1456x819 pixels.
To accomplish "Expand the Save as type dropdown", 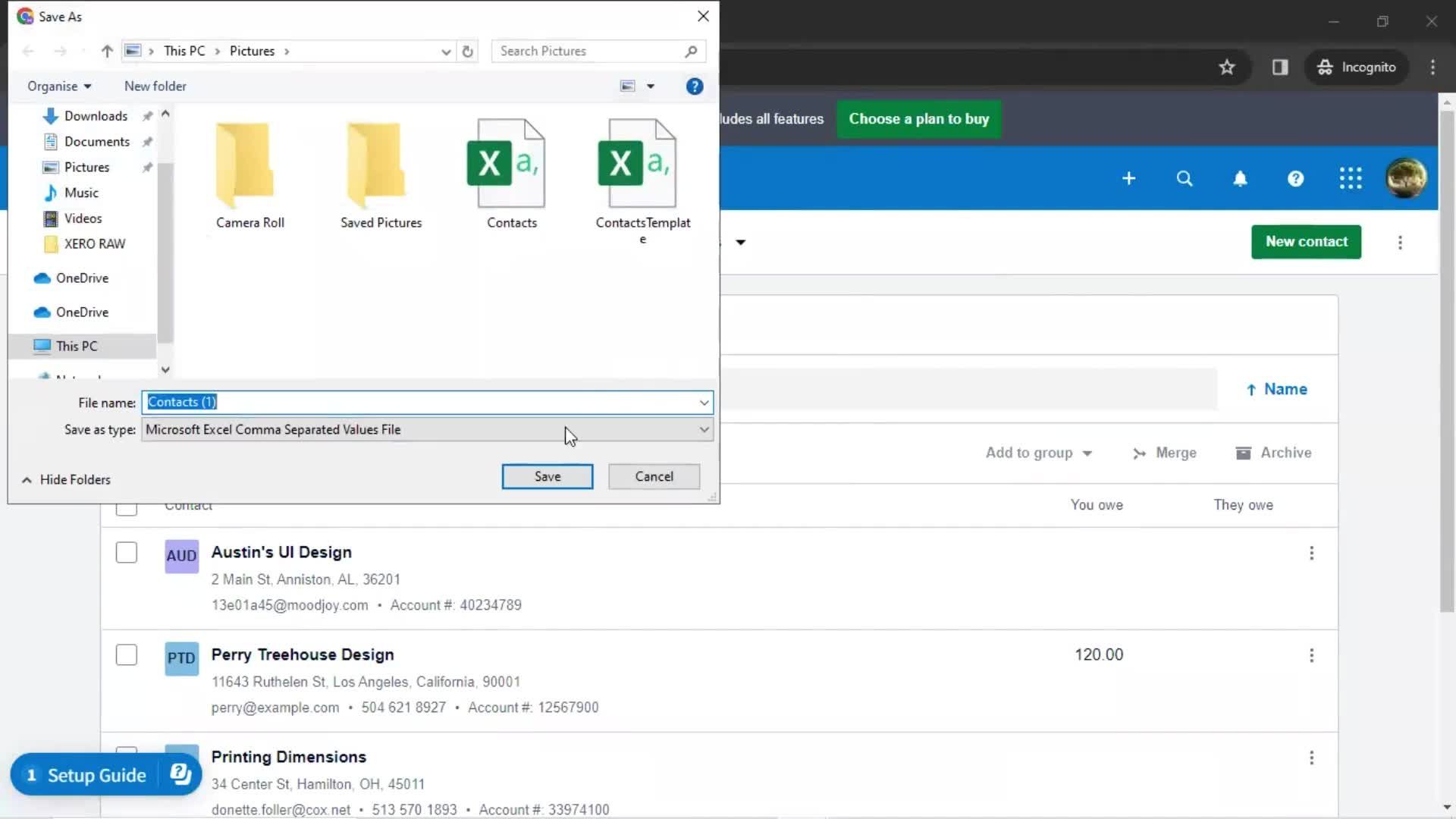I will click(x=704, y=429).
